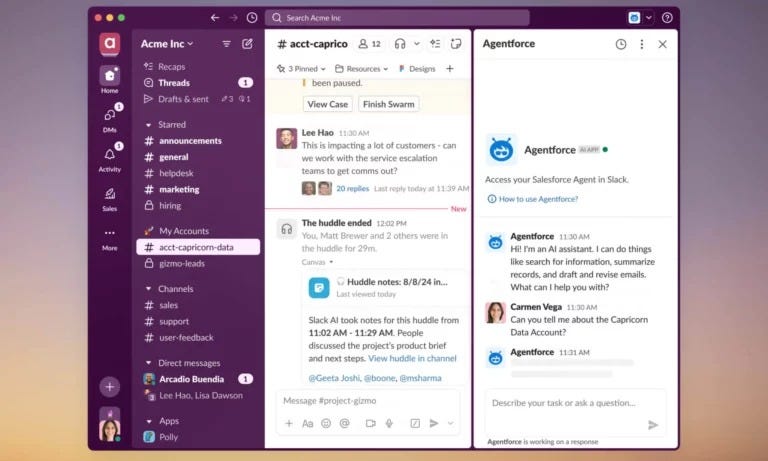The height and width of the screenshot is (461, 768).
Task: Open Agentforce top bar dropdown chevron
Action: click(648, 18)
